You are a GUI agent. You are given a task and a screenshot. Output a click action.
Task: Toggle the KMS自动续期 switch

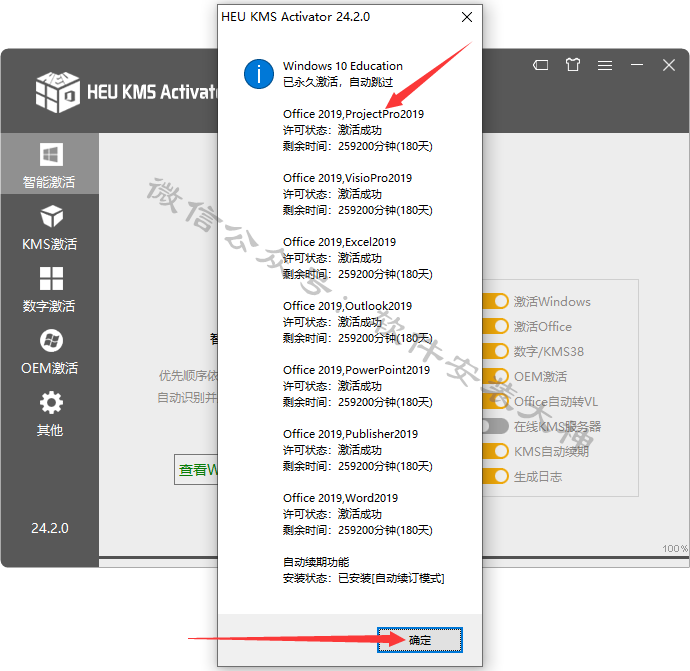click(x=496, y=451)
